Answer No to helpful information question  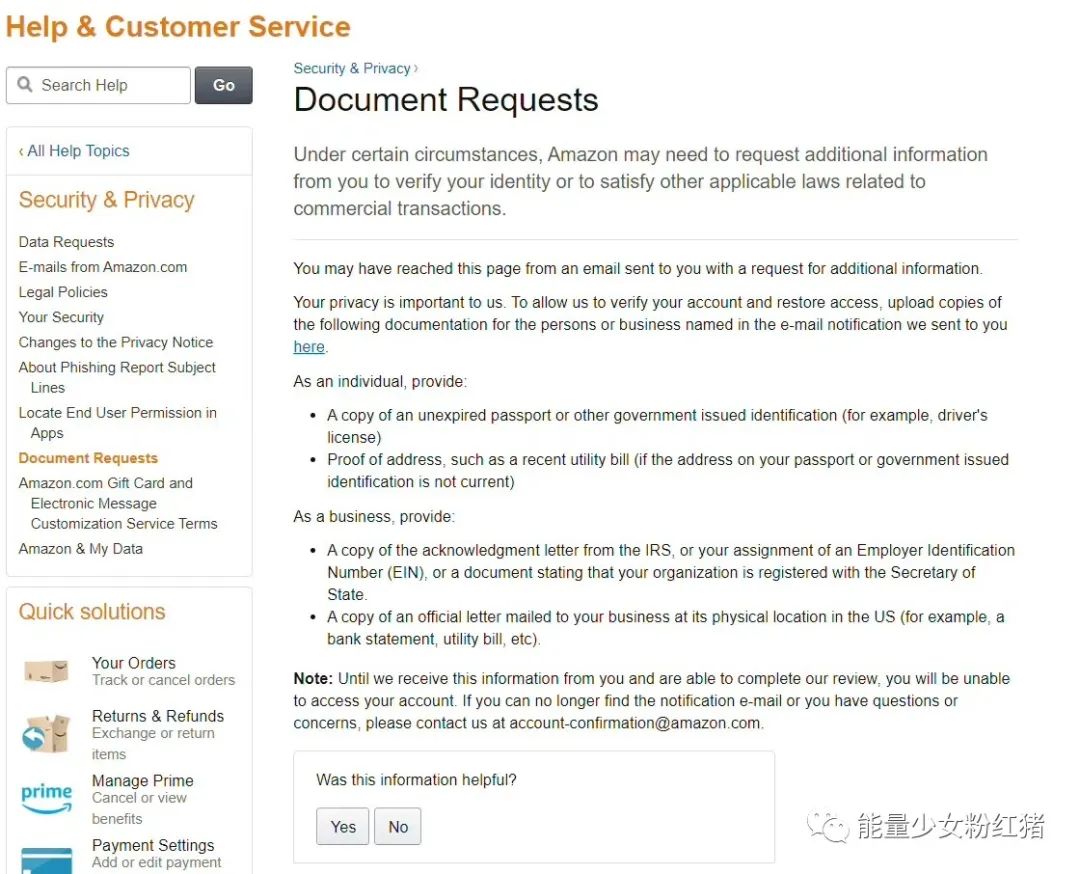click(x=398, y=826)
